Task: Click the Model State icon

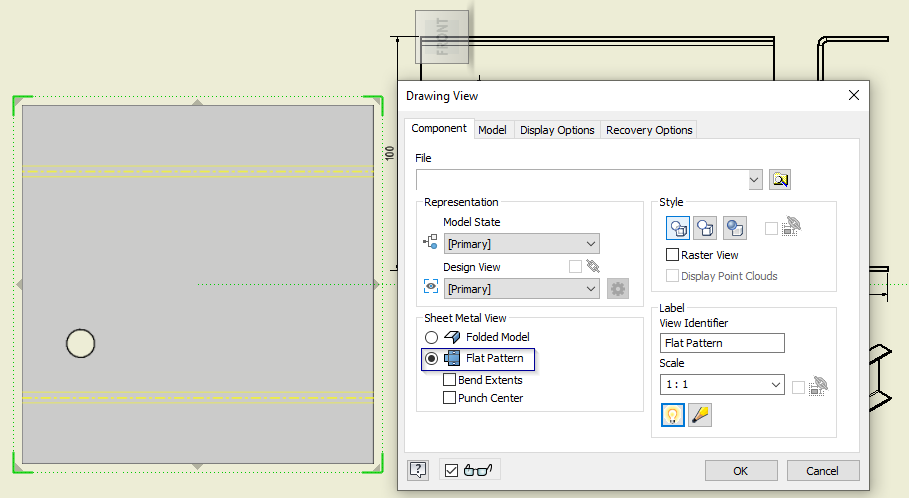Action: click(430, 242)
